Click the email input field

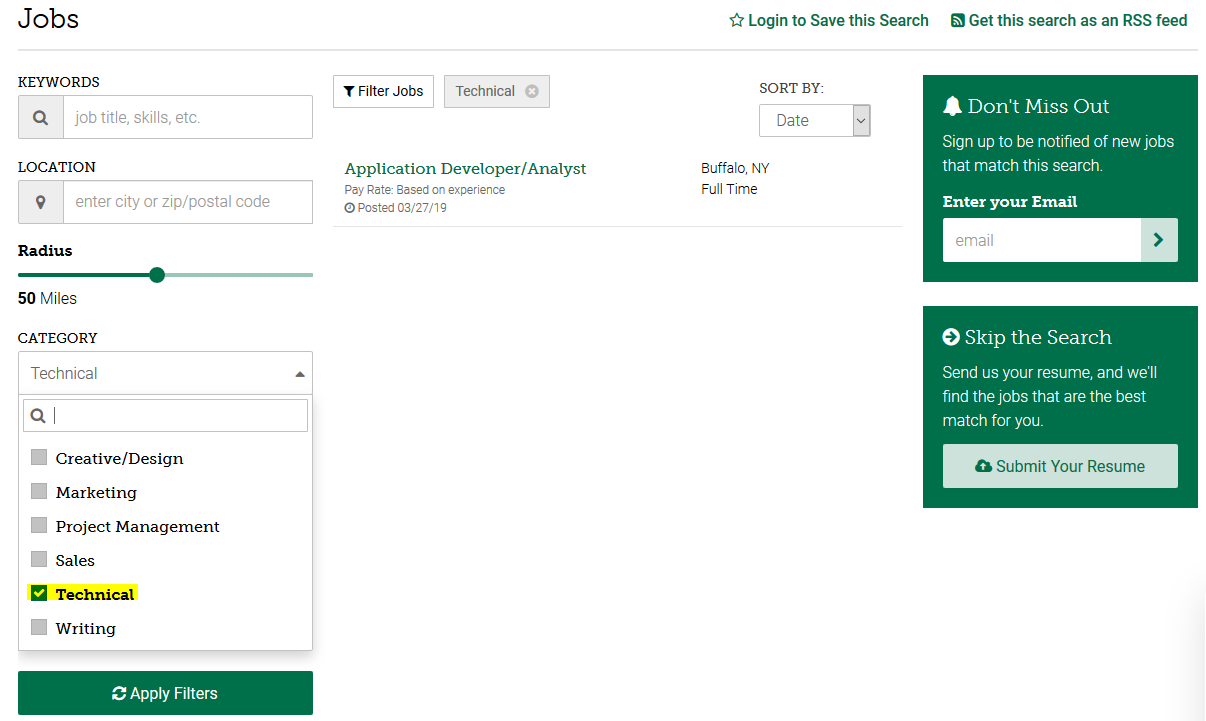click(x=1041, y=240)
